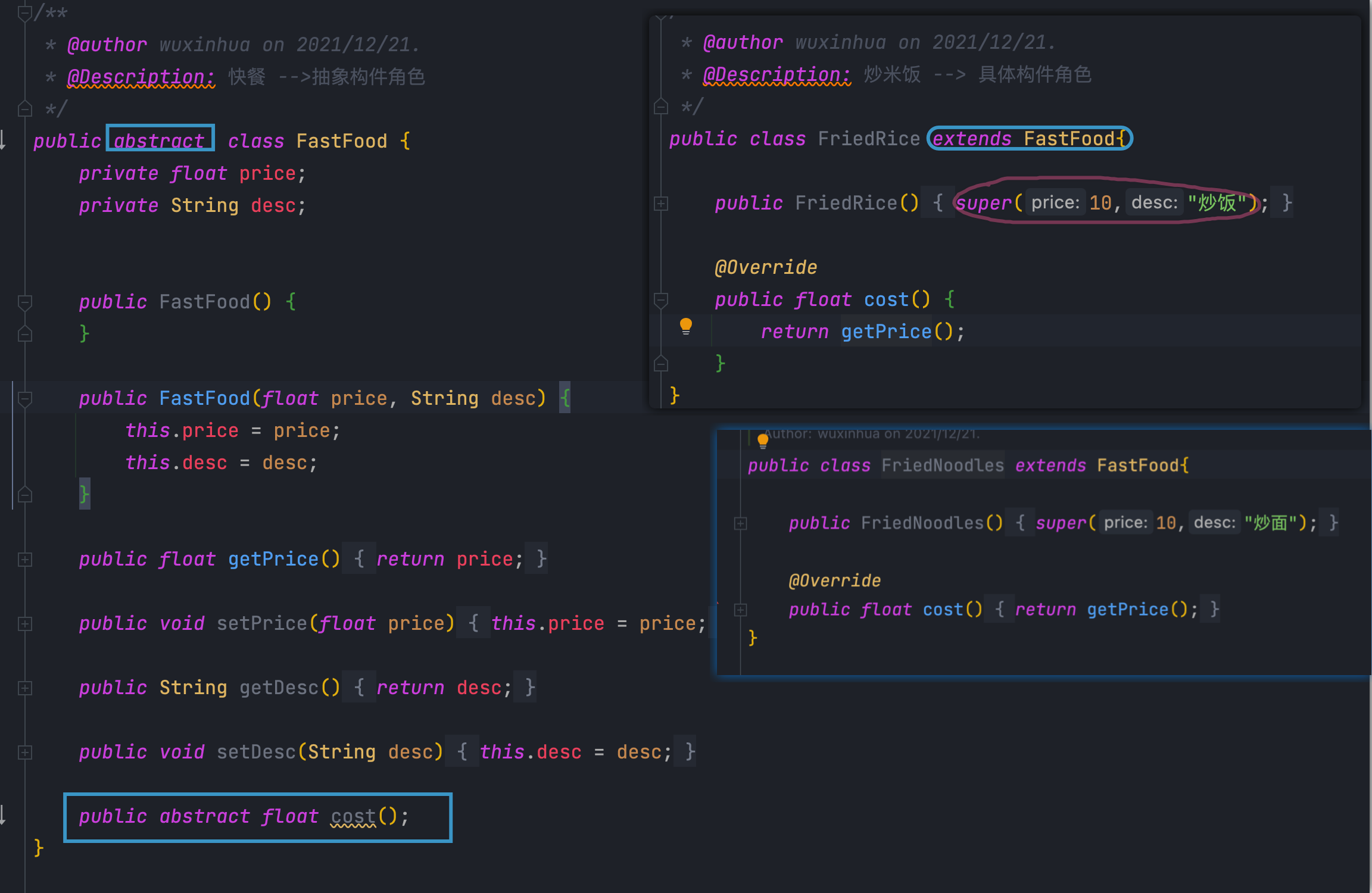Click the underlined cost method name

pyautogui.click(x=353, y=816)
